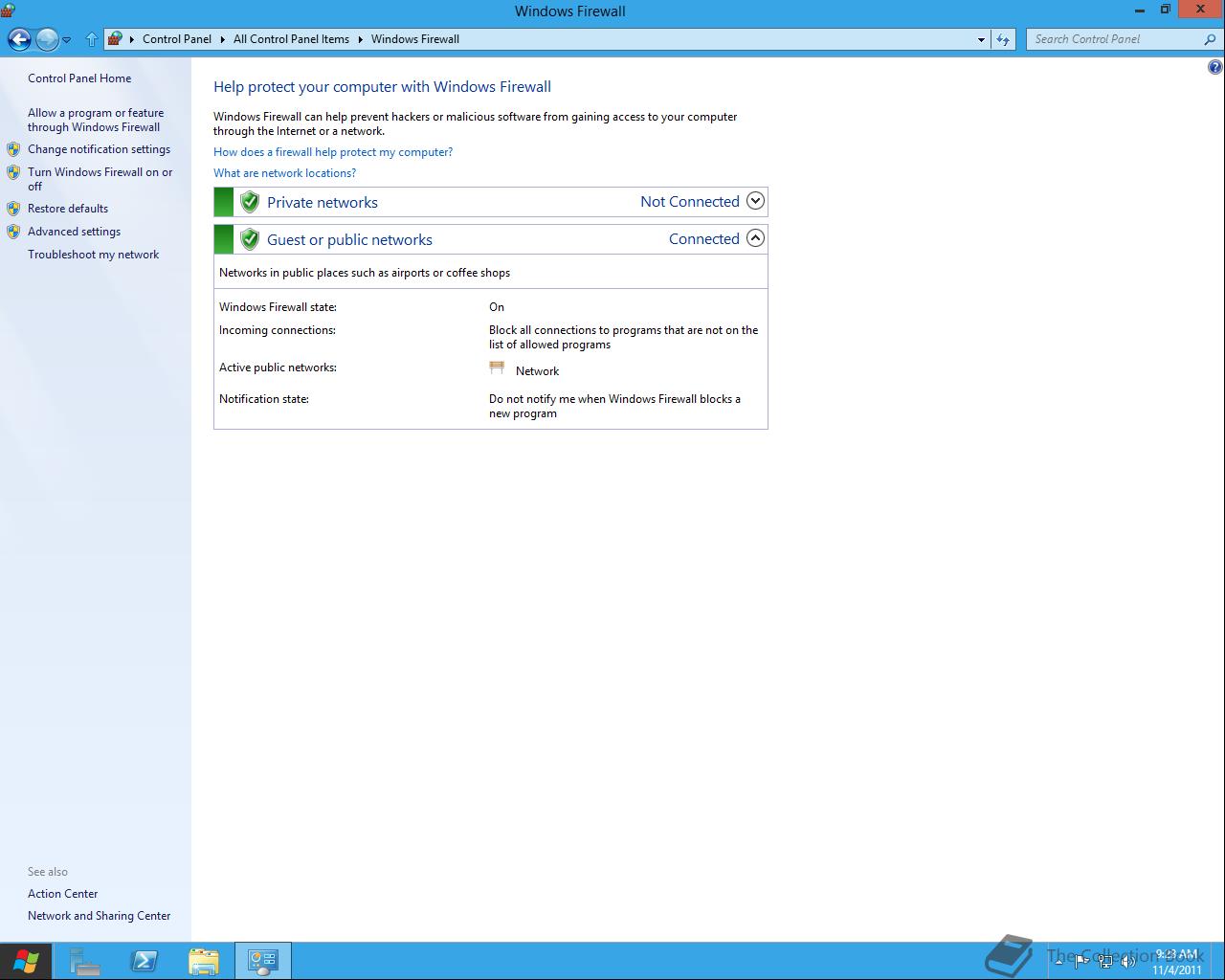Click green shield icon for Guest or public networks
Viewport: 1225px width, 980px height.
click(x=250, y=239)
